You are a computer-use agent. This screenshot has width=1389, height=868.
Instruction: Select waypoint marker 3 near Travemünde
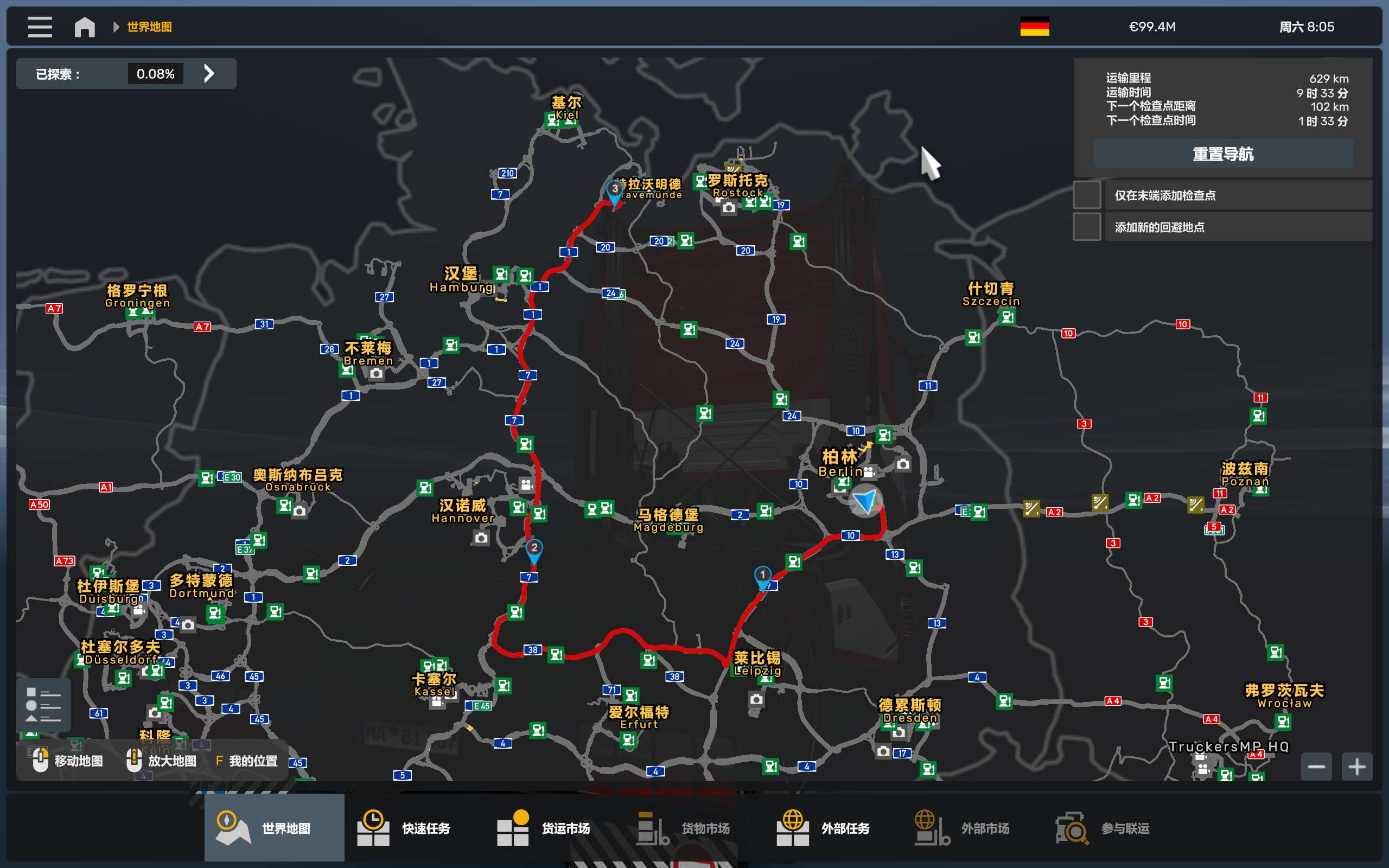[x=614, y=190]
